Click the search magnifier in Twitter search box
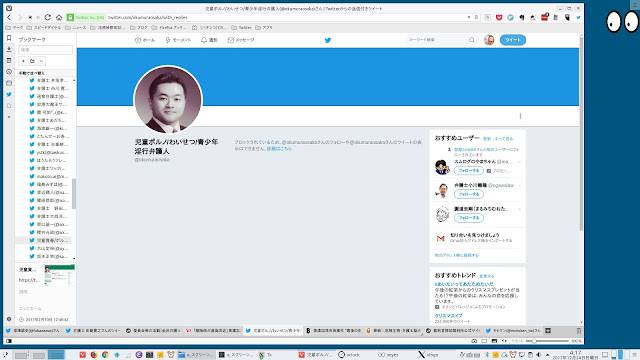640x360 pixels. click(472, 40)
